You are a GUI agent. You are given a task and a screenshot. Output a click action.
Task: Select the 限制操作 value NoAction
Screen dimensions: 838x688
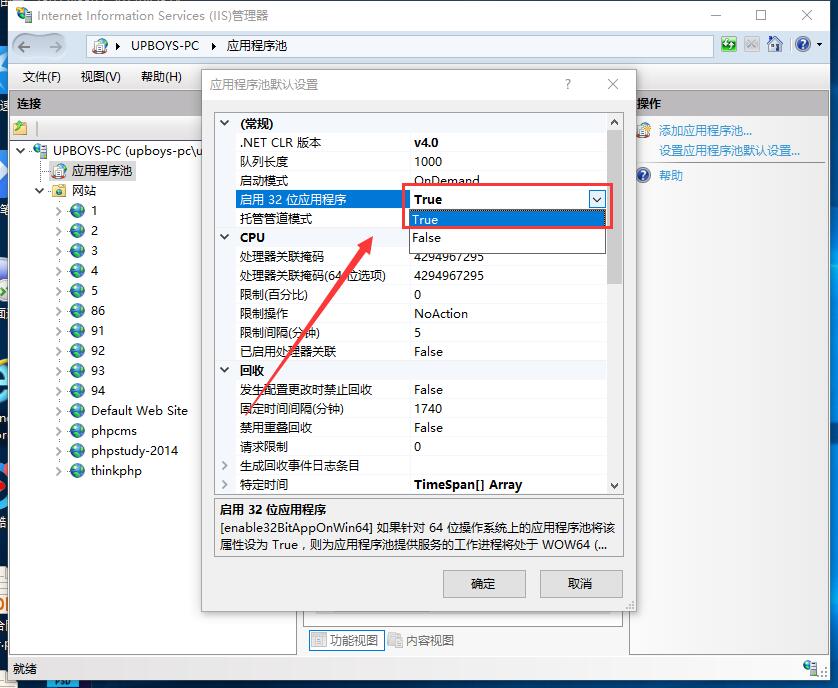click(441, 314)
